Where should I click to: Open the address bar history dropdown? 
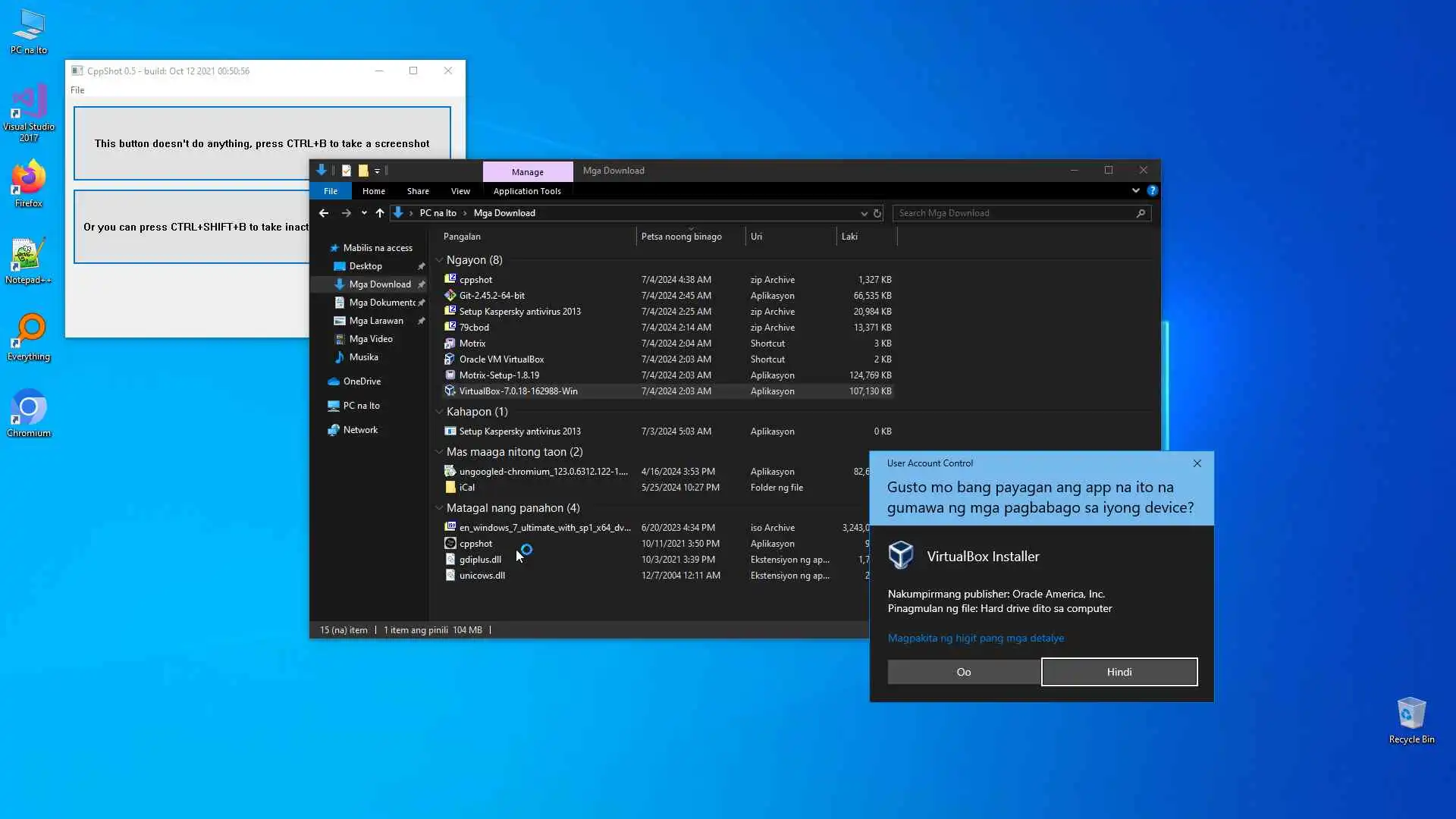tap(864, 213)
